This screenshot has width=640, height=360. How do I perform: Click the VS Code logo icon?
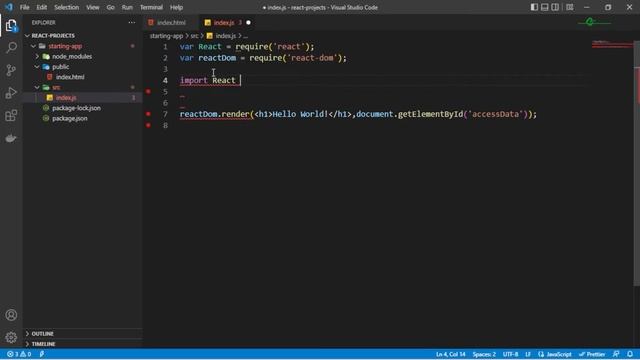point(9,7)
